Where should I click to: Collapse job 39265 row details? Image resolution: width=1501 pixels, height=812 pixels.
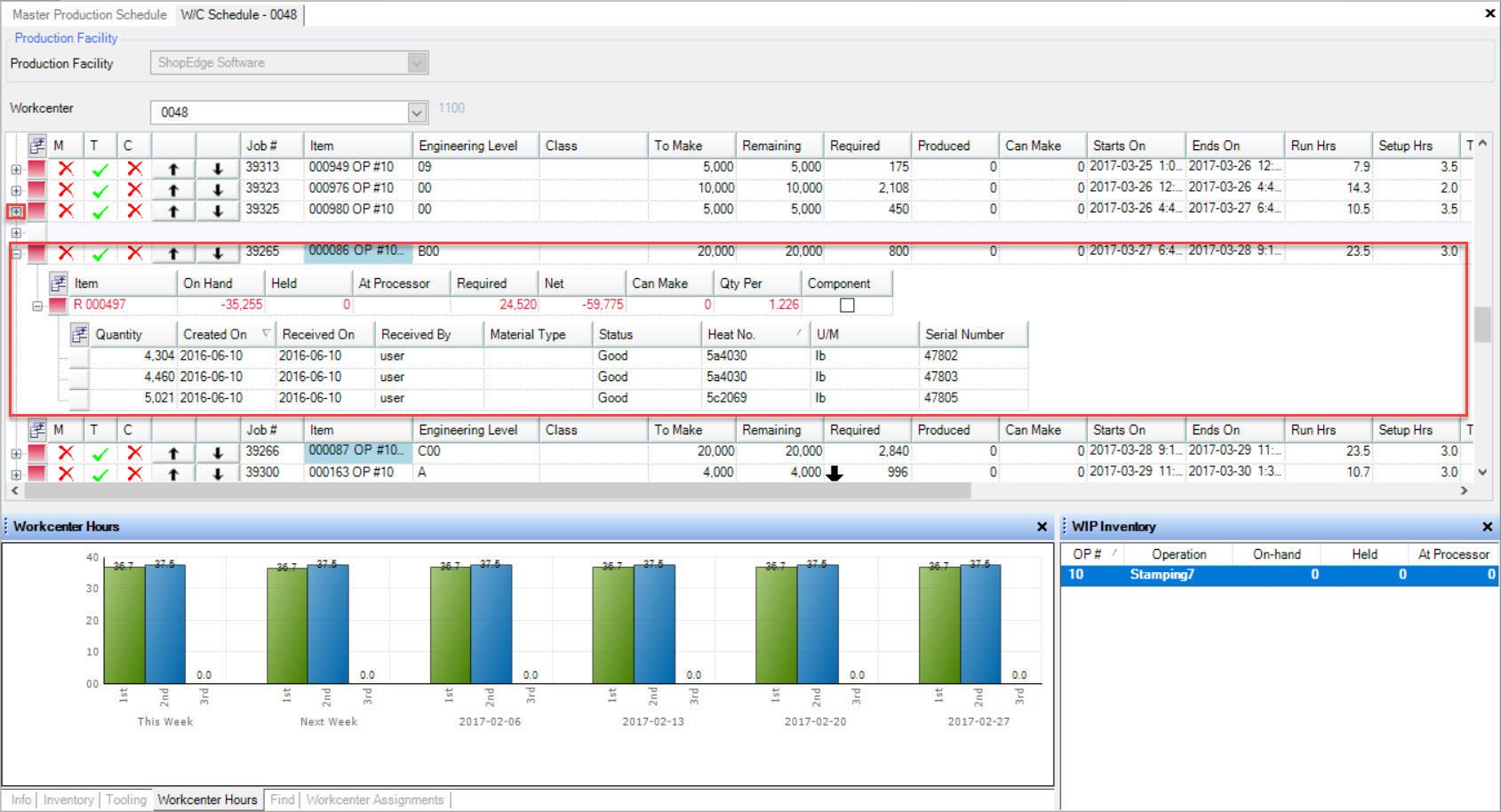click(16, 253)
